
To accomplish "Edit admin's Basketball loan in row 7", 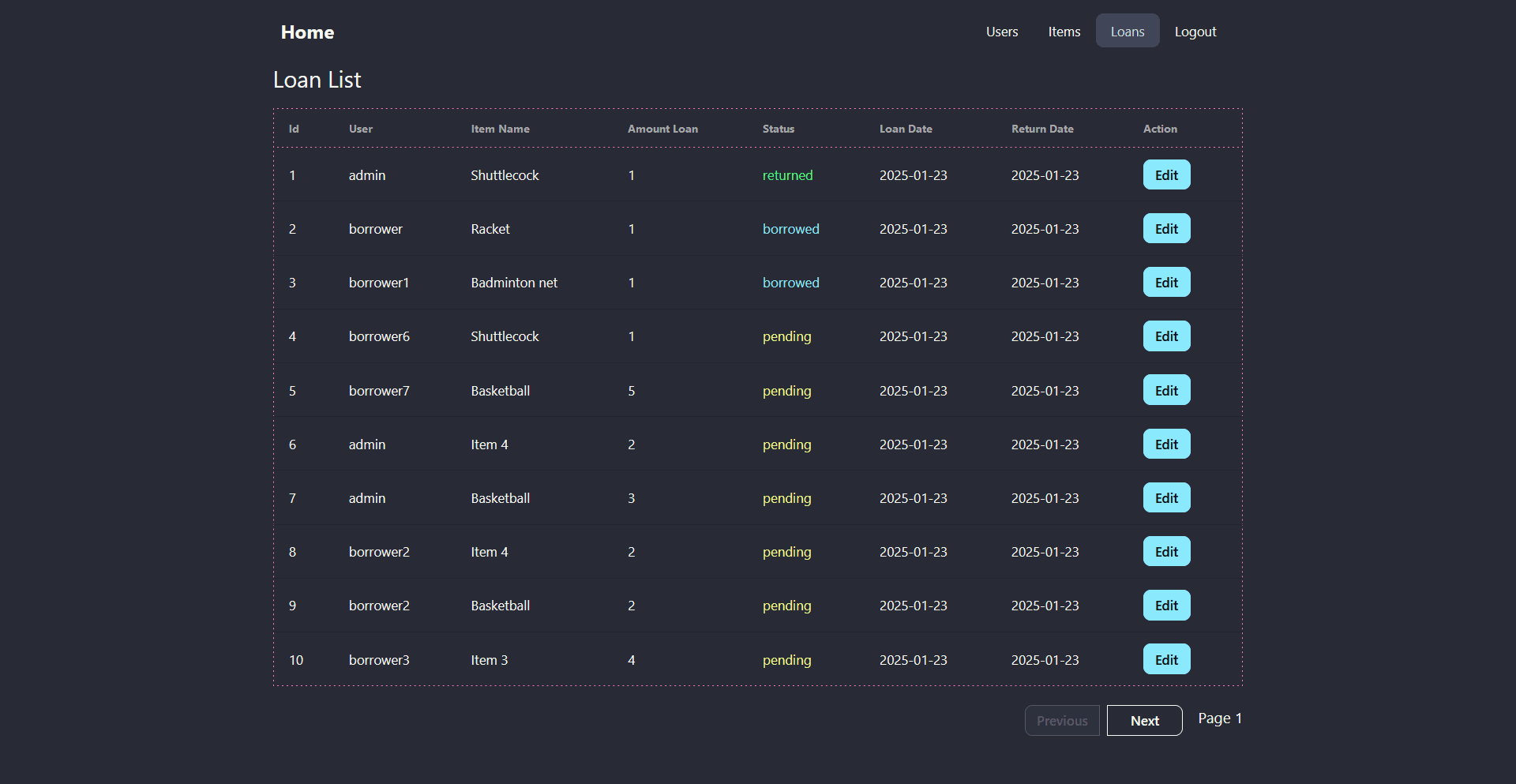I will click(1166, 498).
